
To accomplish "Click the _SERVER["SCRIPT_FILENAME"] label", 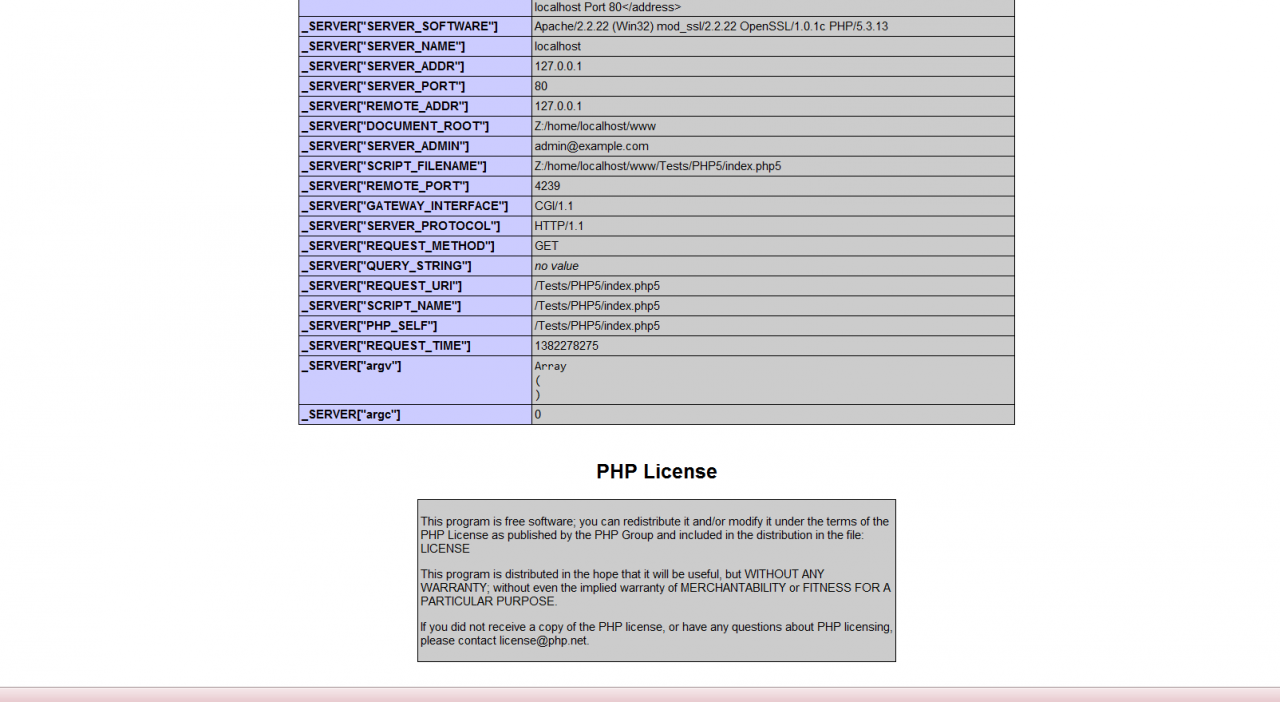I will [394, 166].
